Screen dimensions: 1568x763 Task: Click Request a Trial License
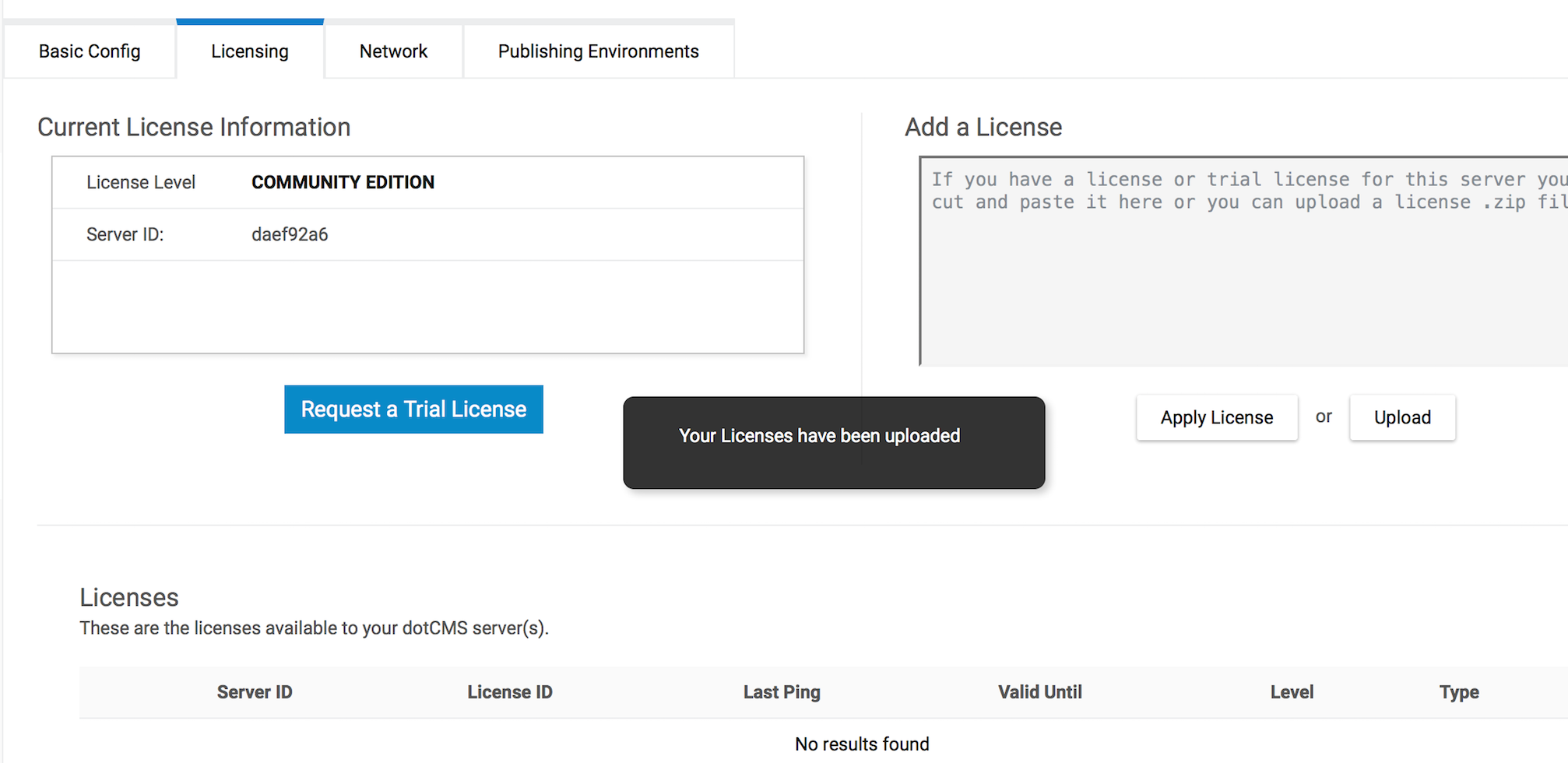pos(413,409)
